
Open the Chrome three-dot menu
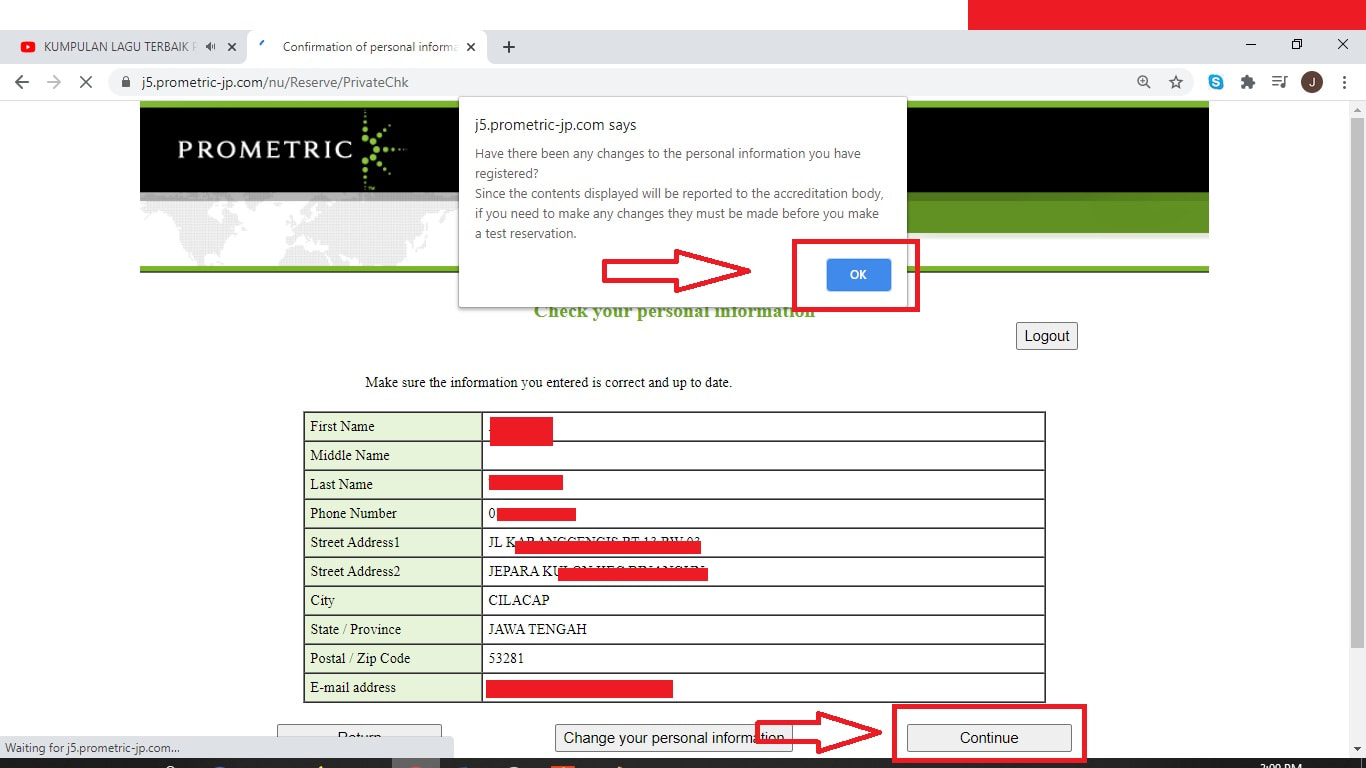(x=1344, y=82)
